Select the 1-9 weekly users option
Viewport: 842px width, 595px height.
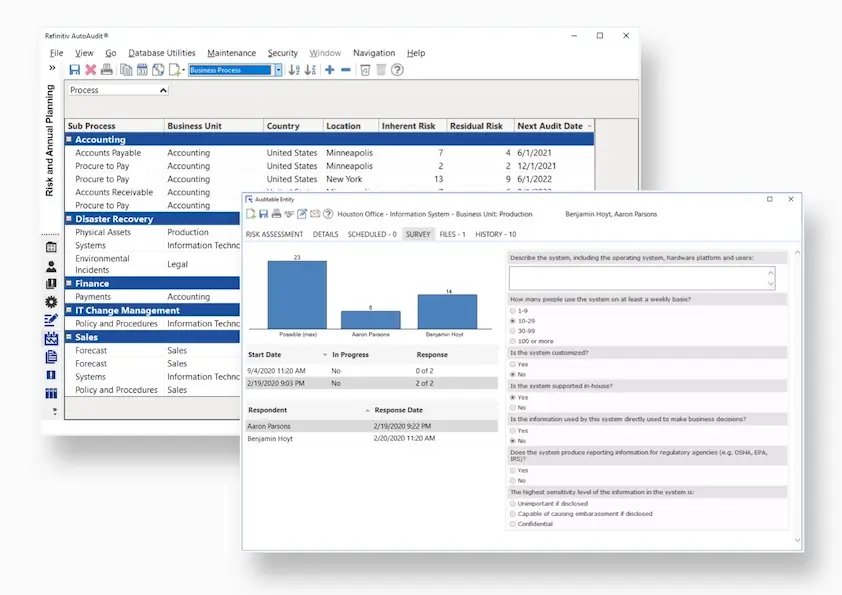point(513,311)
